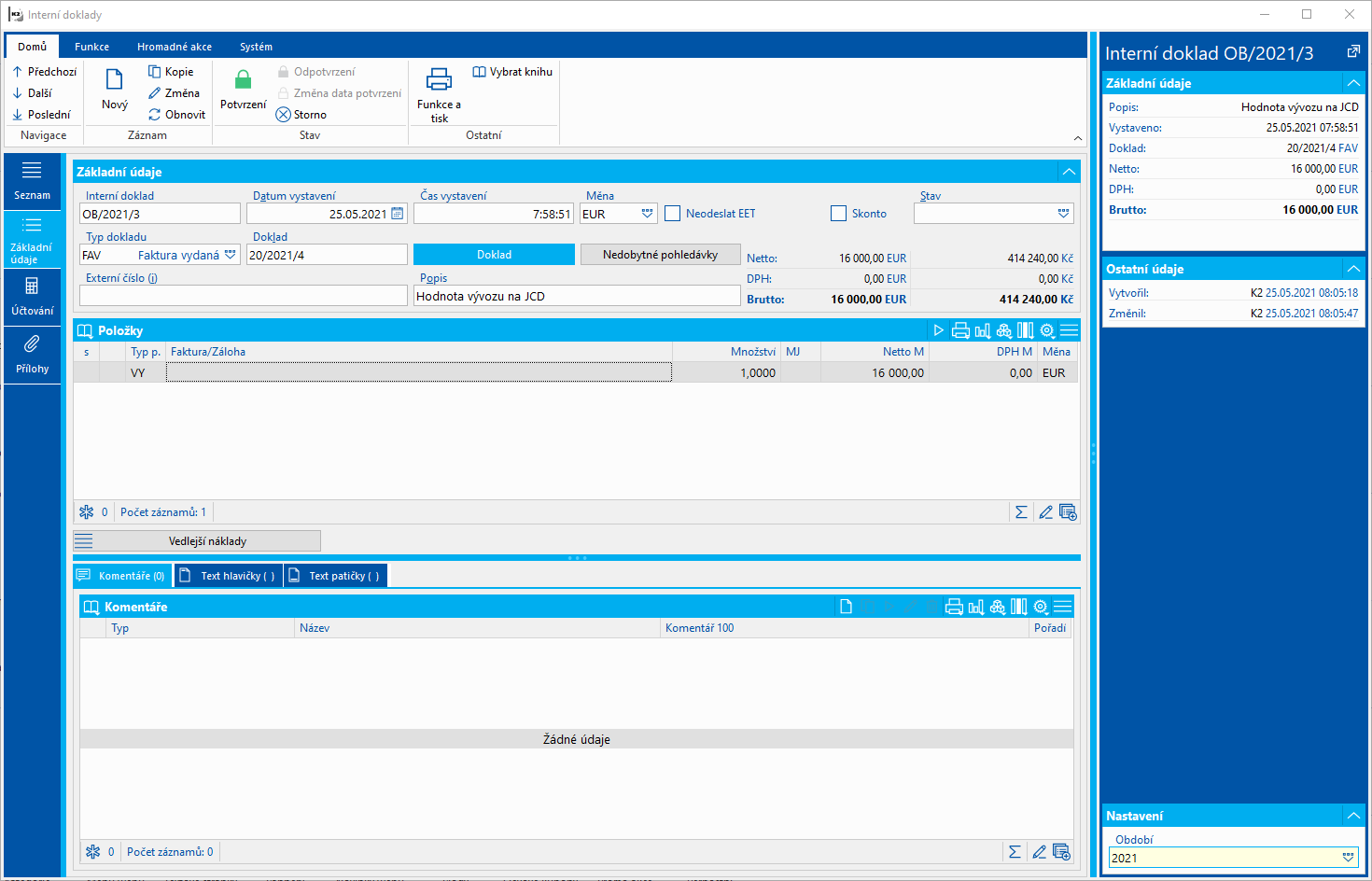Open the Účtování sidebar section

[x=32, y=296]
